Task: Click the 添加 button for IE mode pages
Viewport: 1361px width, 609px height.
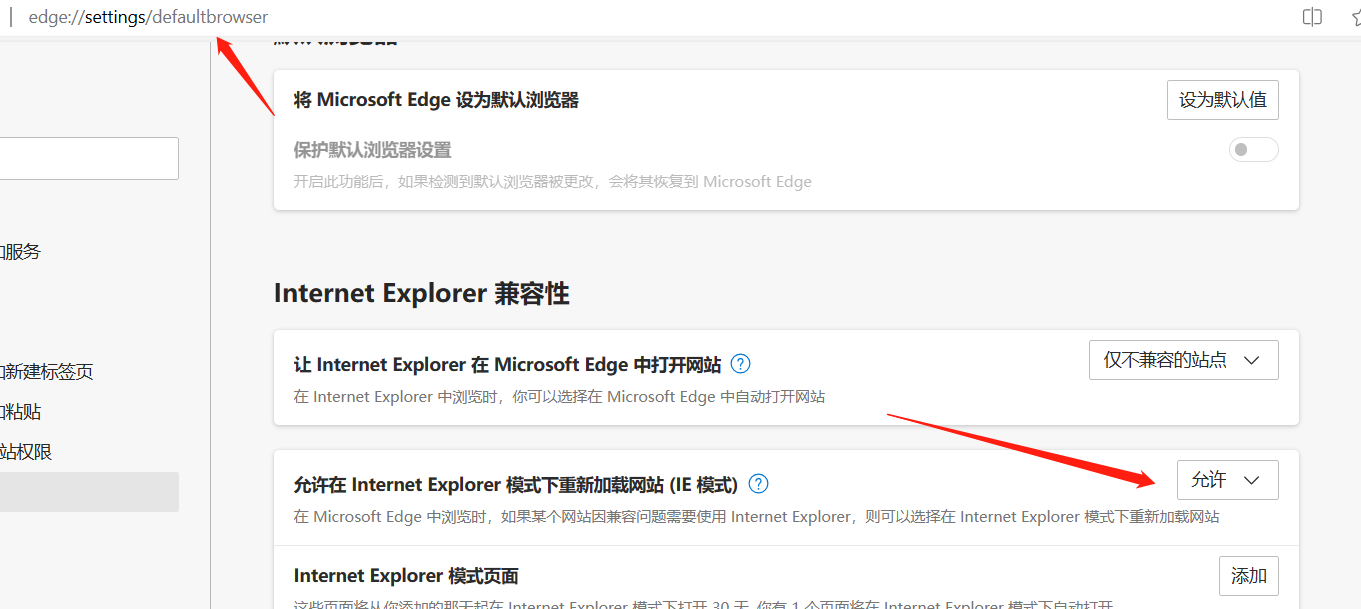Action: [1248, 576]
